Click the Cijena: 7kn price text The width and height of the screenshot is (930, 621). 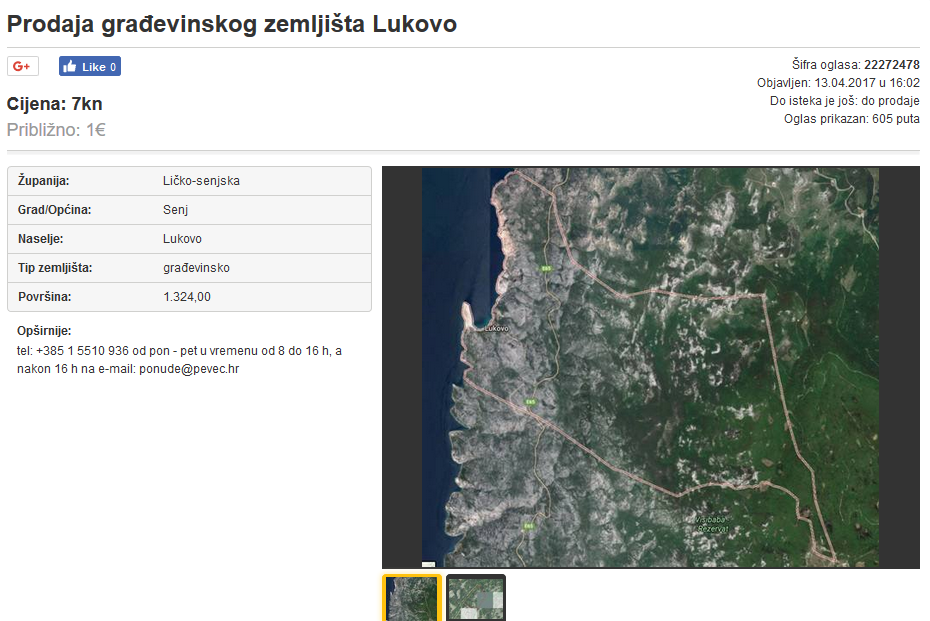54,104
